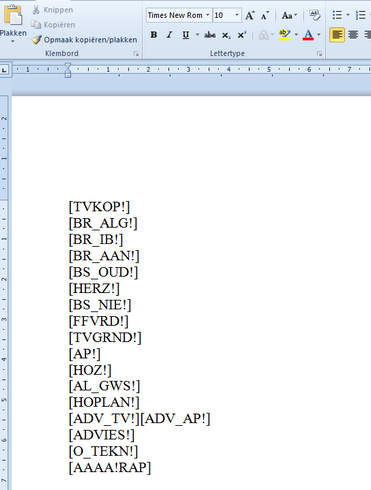Click Knippen scissors icon
The image size is (371, 490).
36,10
